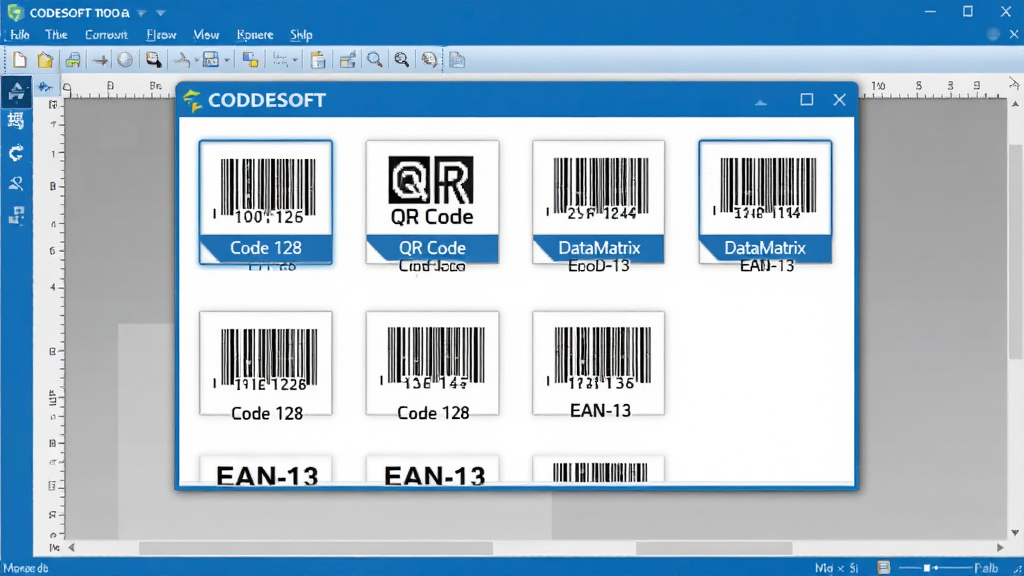
Task: Click the gray globe toolbar icon
Action: tap(125, 60)
